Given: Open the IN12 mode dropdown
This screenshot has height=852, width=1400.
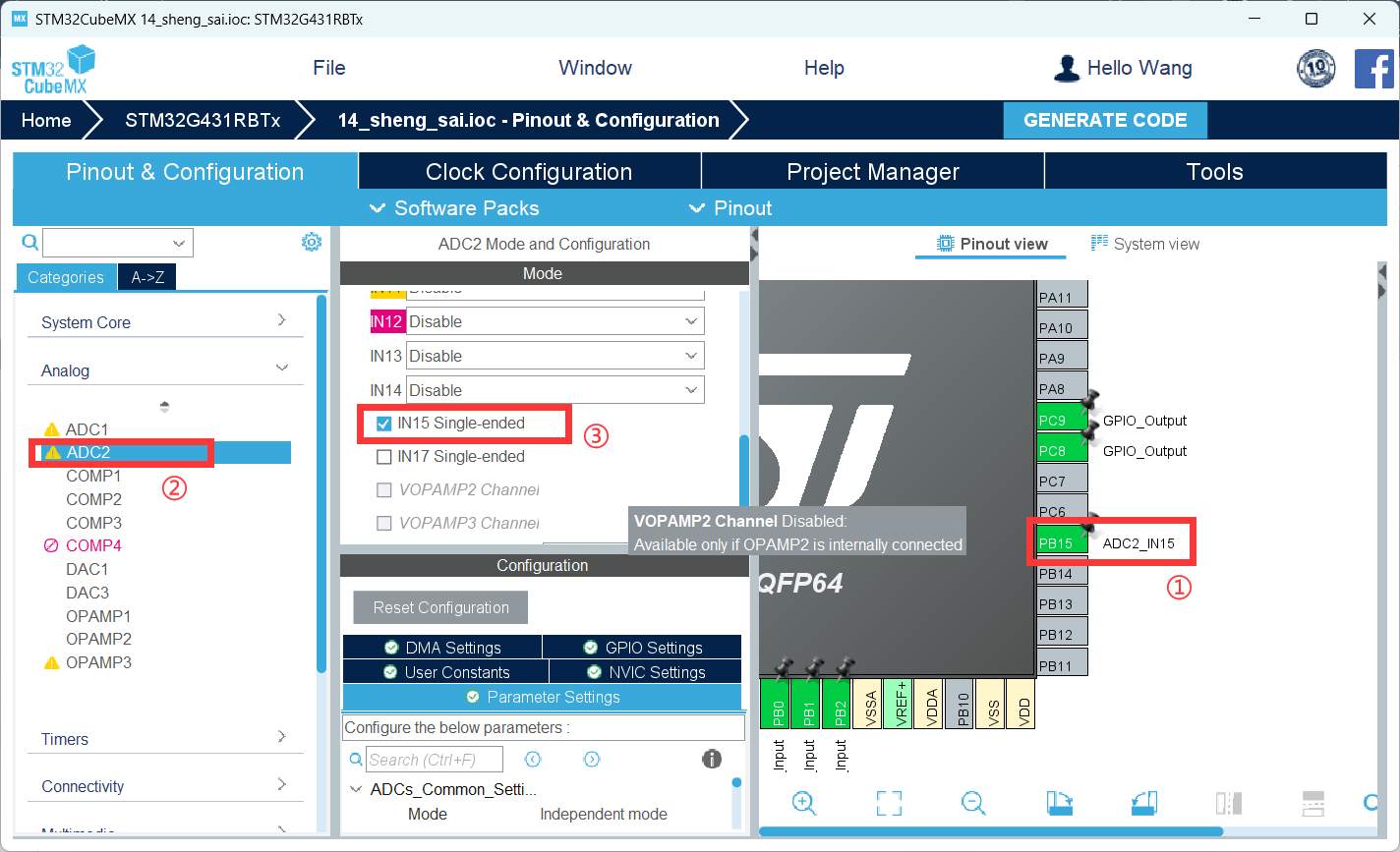Looking at the screenshot, I should 555,321.
